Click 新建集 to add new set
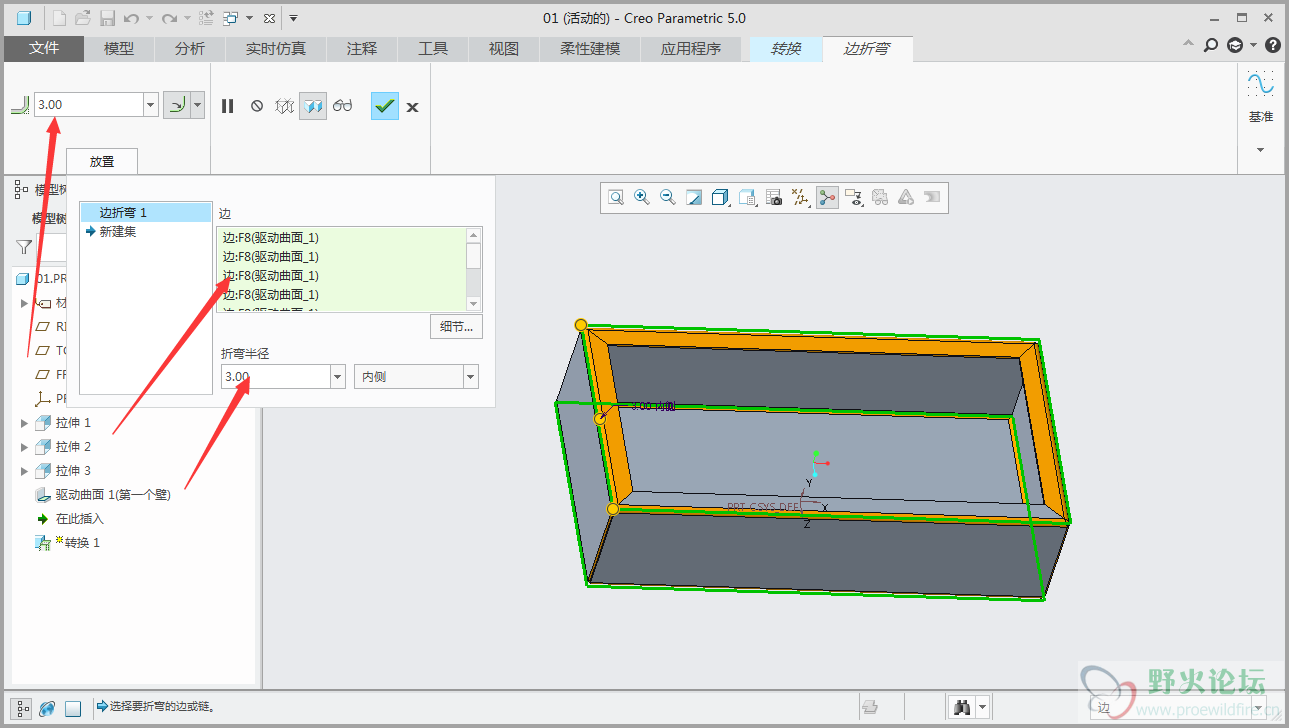The image size is (1289, 728). 118,231
